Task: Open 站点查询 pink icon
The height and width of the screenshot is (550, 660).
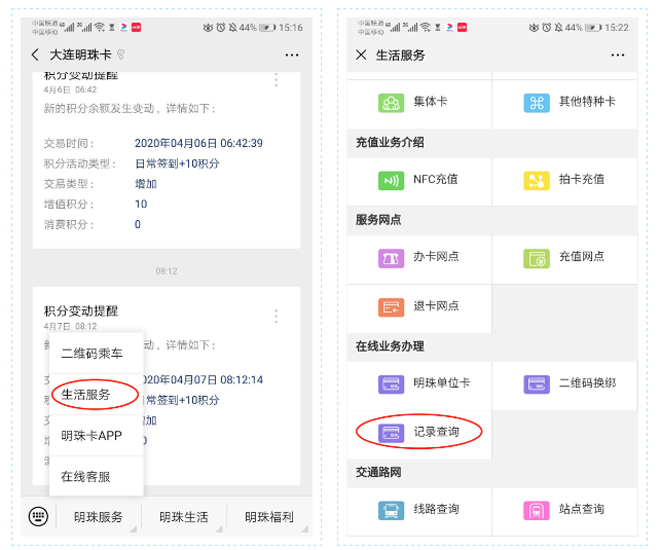Action: [536, 510]
